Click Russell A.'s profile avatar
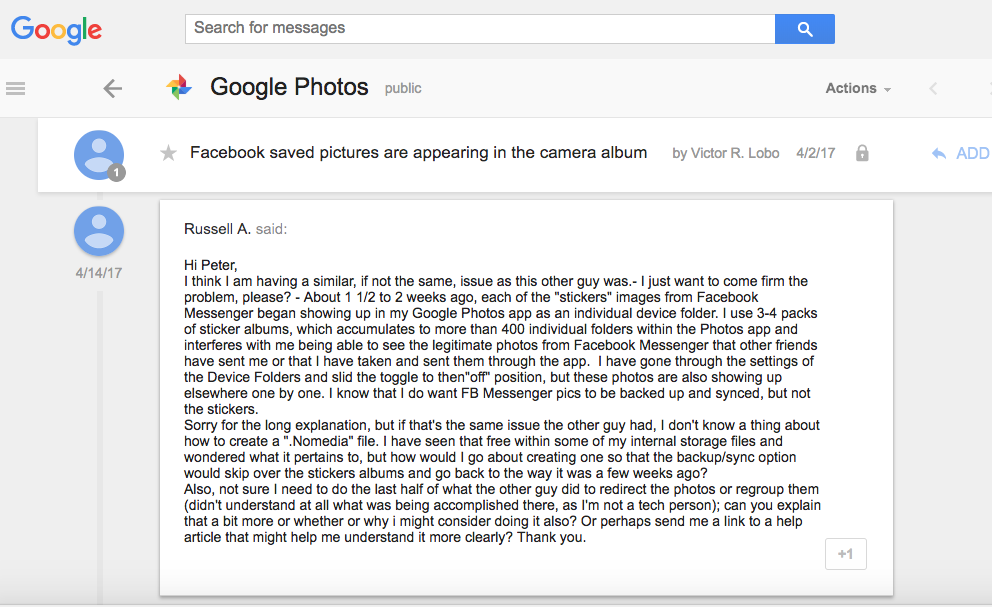992x607 pixels. 99,231
